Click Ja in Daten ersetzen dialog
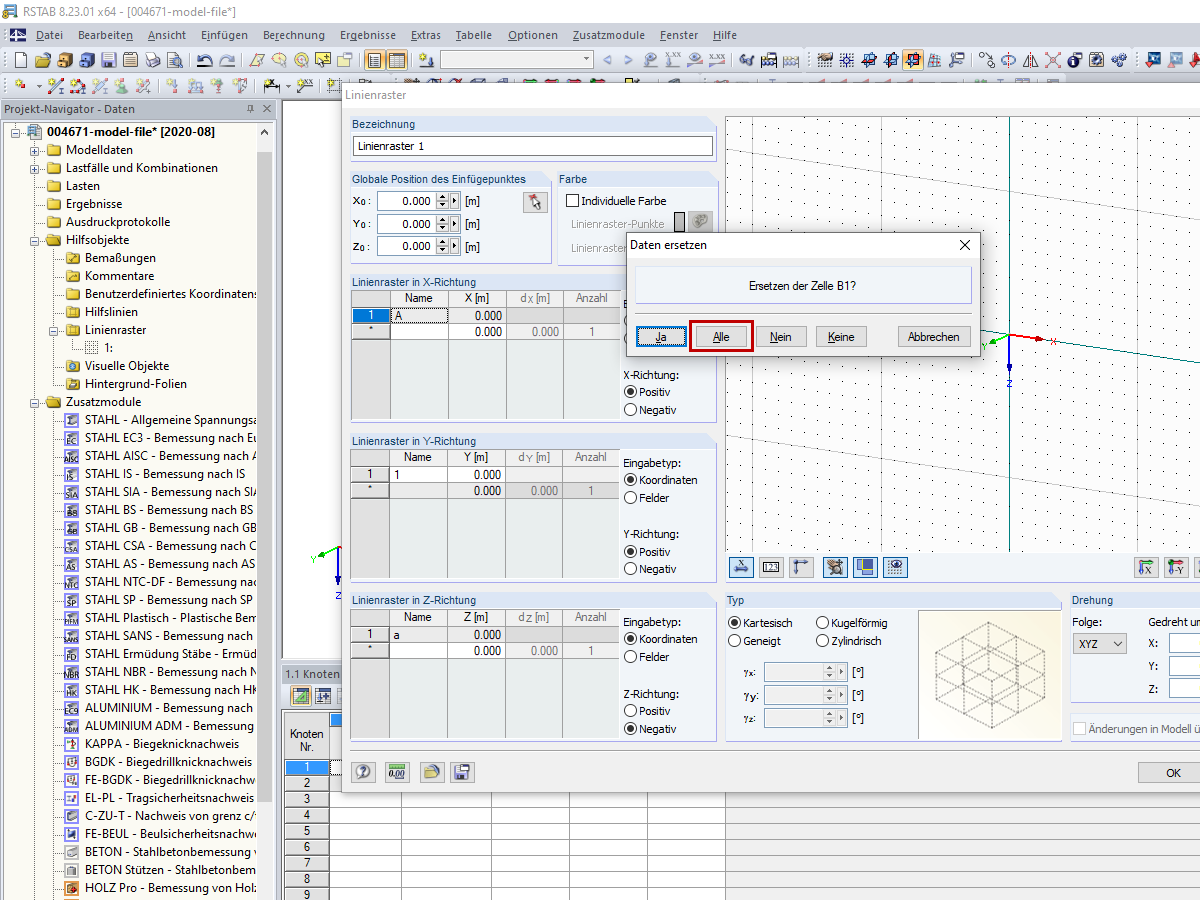Image resolution: width=1200 pixels, height=900 pixels. (661, 337)
